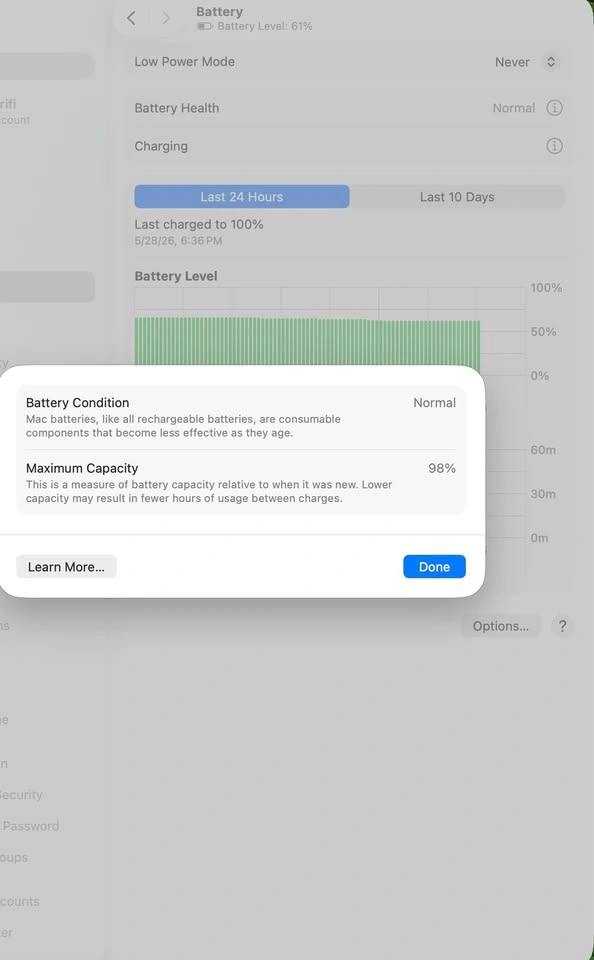Viewport: 594px width, 960px height.
Task: Click the question mark help button
Action: (x=562, y=626)
